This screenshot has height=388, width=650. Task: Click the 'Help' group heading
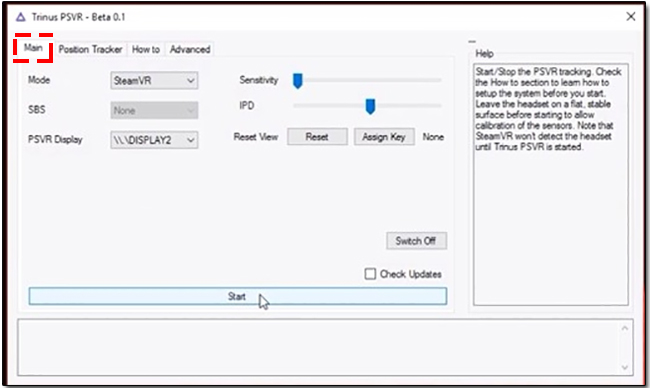pyautogui.click(x=484, y=53)
